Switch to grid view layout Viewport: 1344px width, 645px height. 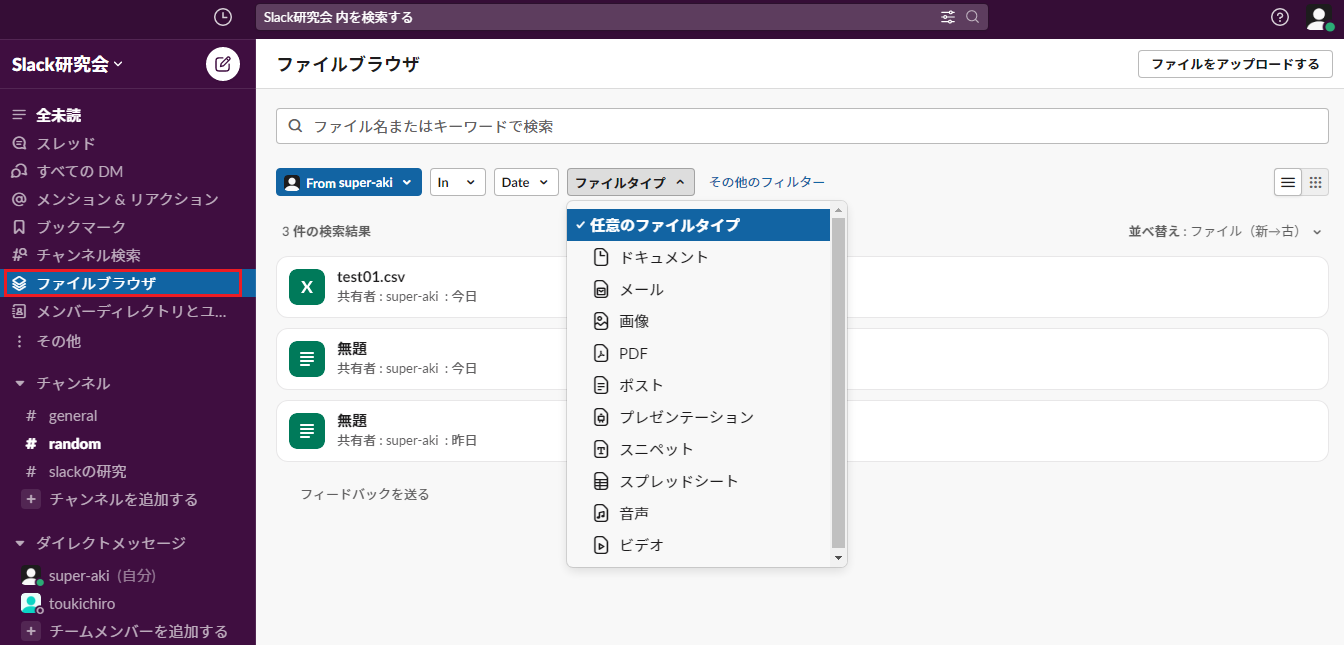(1316, 182)
